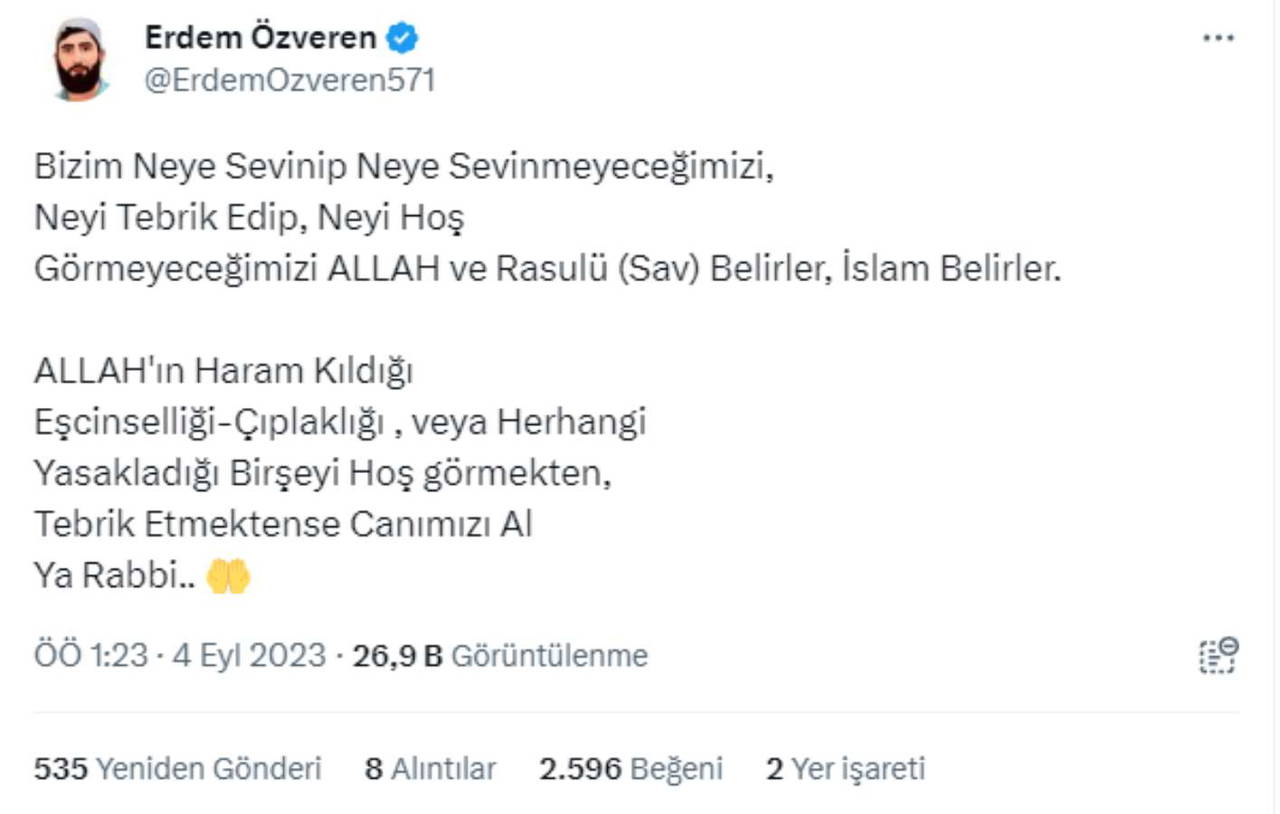This screenshot has width=1280, height=814.
Task: Click the 2 Yer işareti bookmark count
Action: (845, 769)
